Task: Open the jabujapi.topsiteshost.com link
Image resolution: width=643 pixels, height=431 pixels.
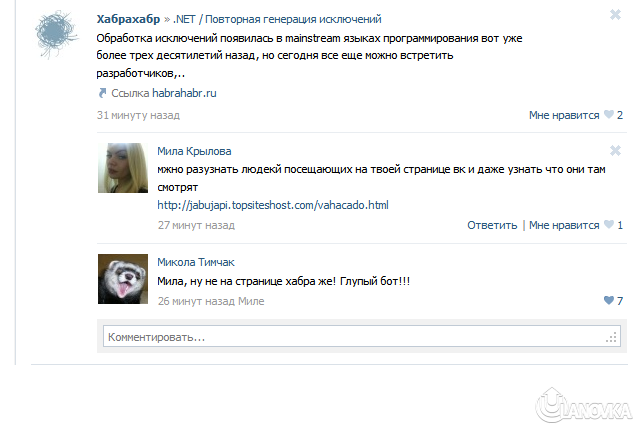Action: [x=273, y=205]
